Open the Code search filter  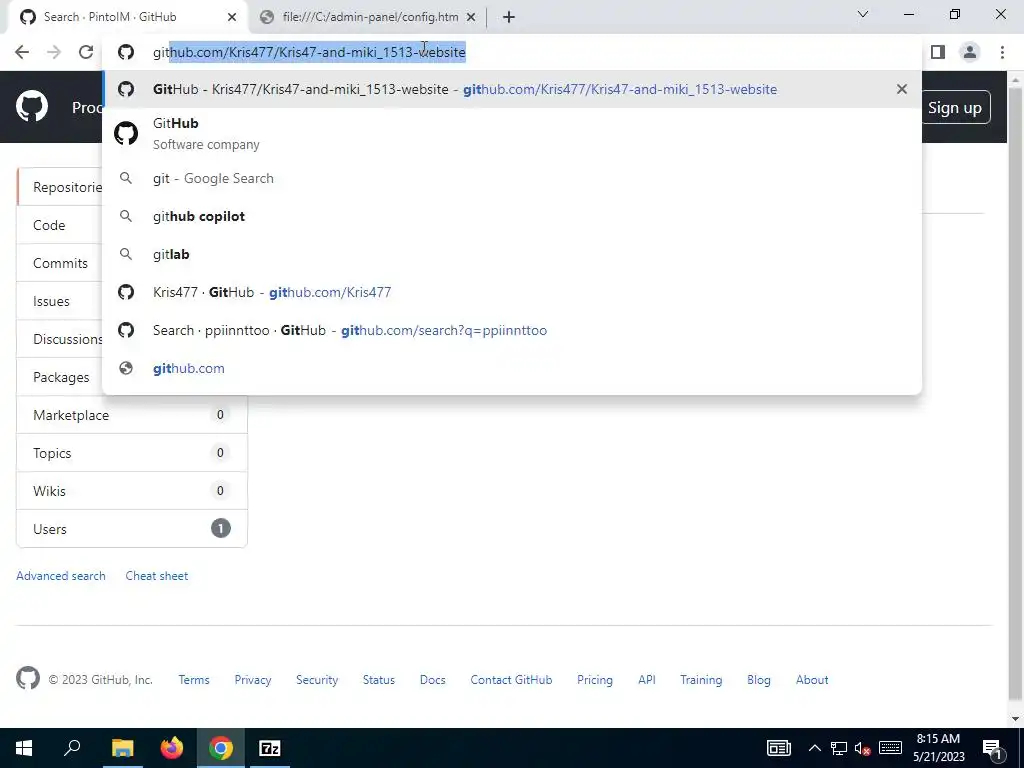click(x=59, y=225)
